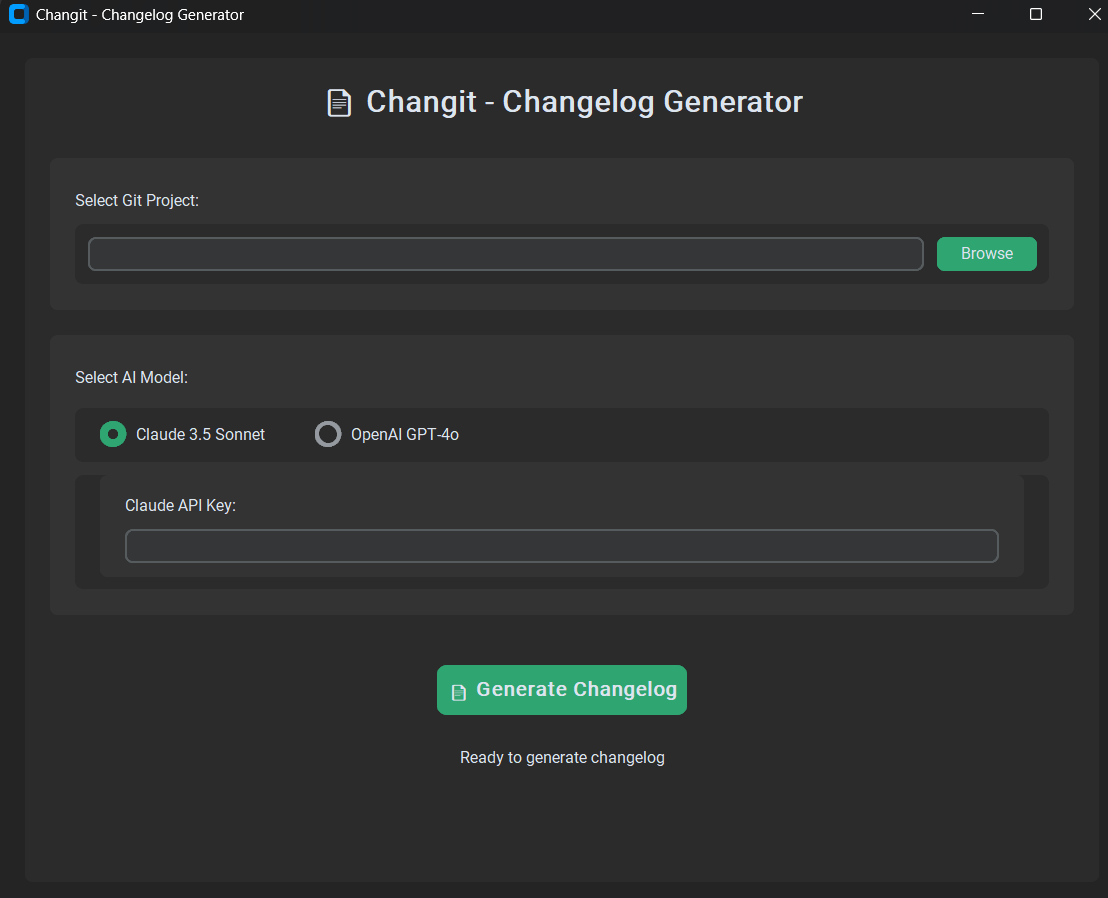This screenshot has width=1108, height=898.
Task: Maximize the Changit window
Action: tap(1035, 14)
